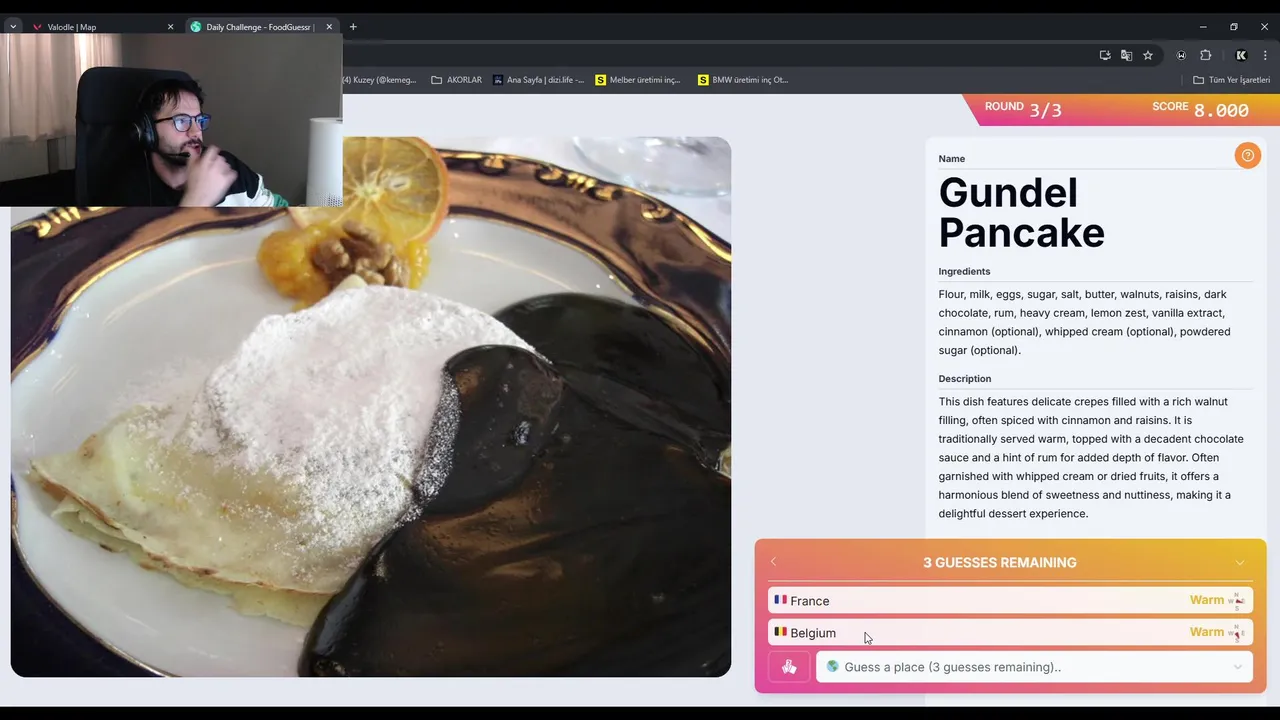The image size is (1280, 720).
Task: Click the 'Guess a place' input field
Action: click(x=1034, y=667)
